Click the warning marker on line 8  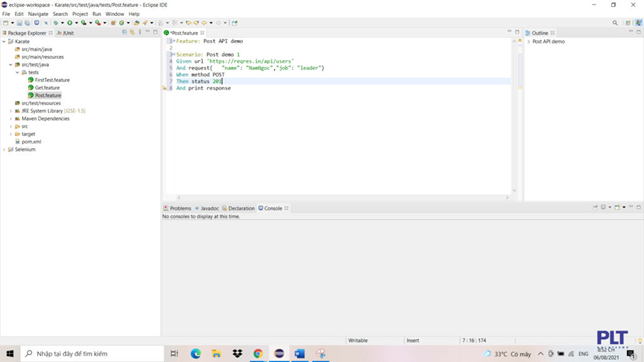[x=164, y=88]
